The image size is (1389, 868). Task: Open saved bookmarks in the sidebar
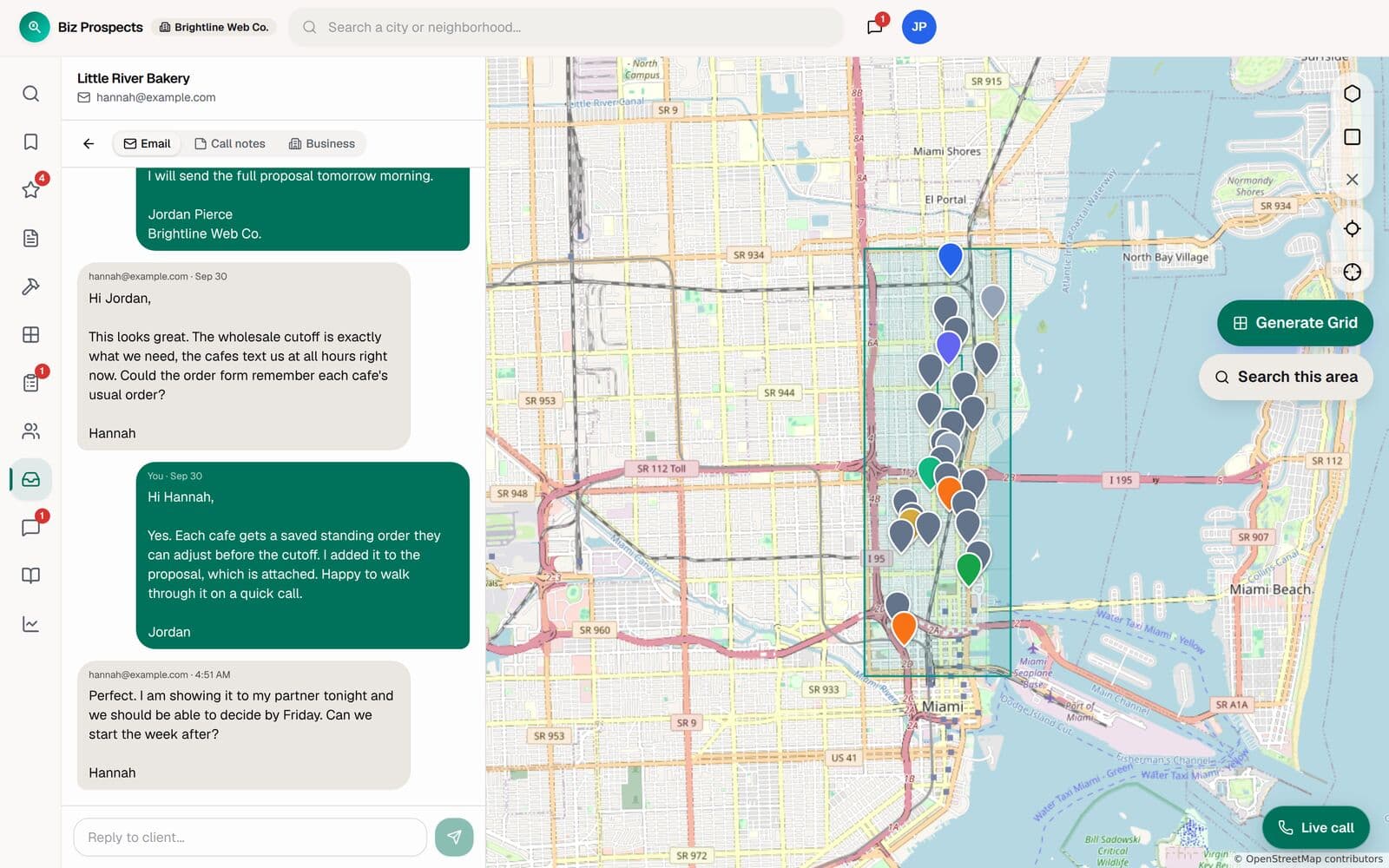pyautogui.click(x=30, y=141)
